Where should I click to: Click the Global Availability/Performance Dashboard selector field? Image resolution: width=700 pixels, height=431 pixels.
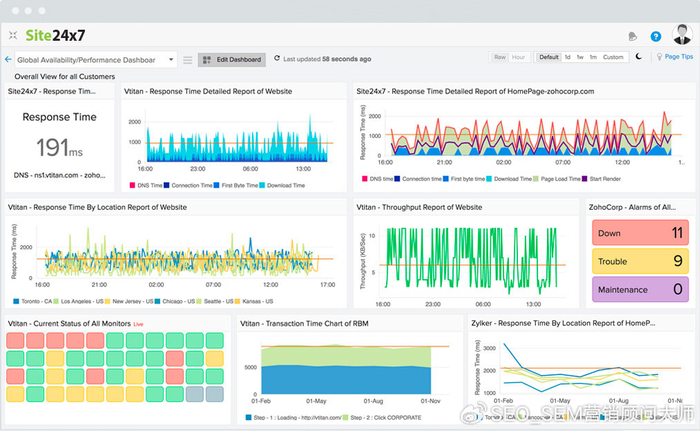click(96, 59)
